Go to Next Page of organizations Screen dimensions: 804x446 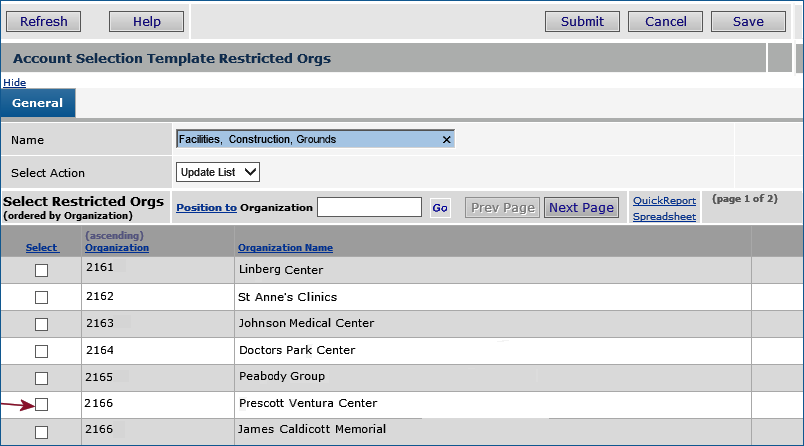coord(581,208)
